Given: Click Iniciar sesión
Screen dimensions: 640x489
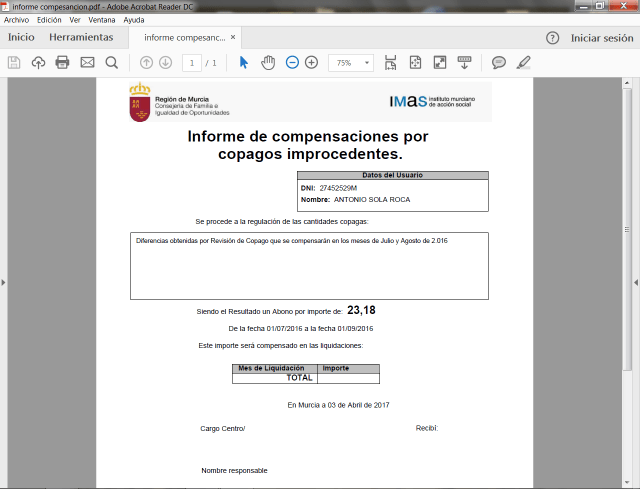Looking at the screenshot, I should pyautogui.click(x=602, y=38).
